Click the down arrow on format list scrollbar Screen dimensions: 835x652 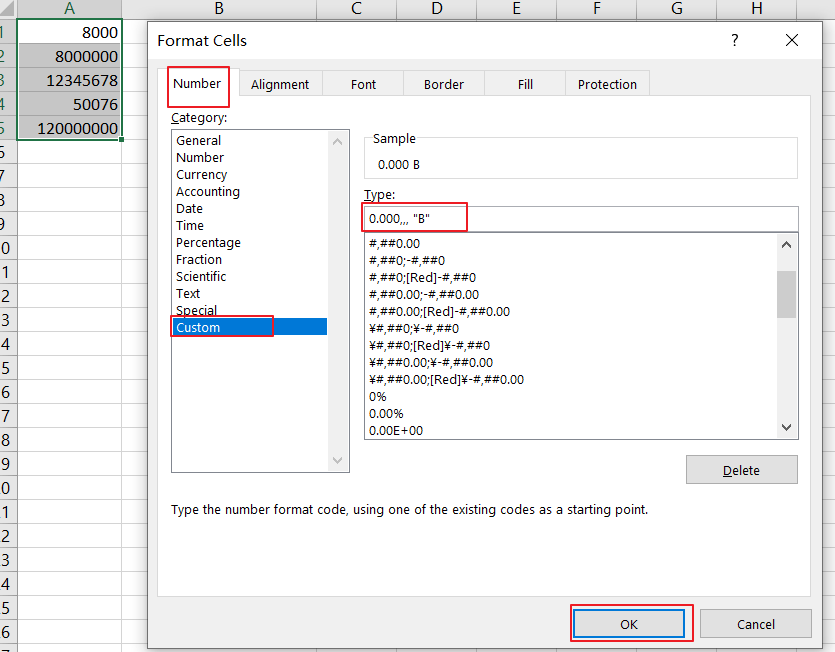(786, 425)
